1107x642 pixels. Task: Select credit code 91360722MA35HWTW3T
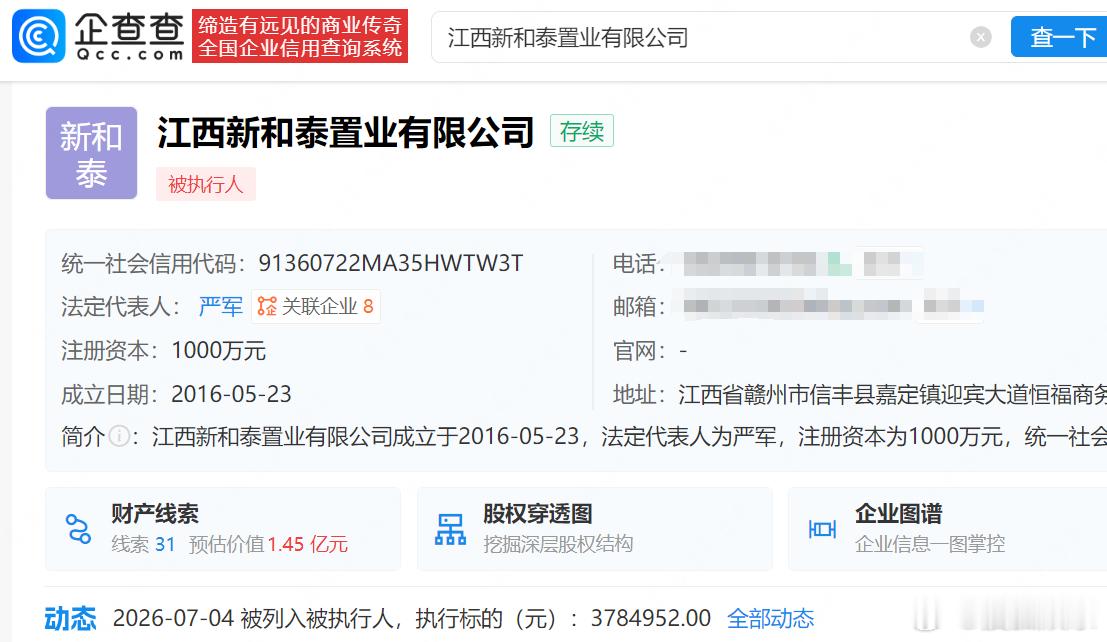(x=390, y=263)
